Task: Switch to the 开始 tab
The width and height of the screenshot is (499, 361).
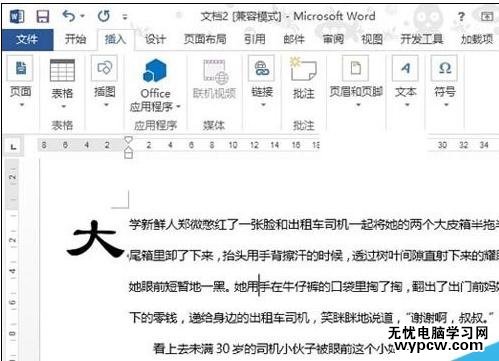Action: [75, 39]
